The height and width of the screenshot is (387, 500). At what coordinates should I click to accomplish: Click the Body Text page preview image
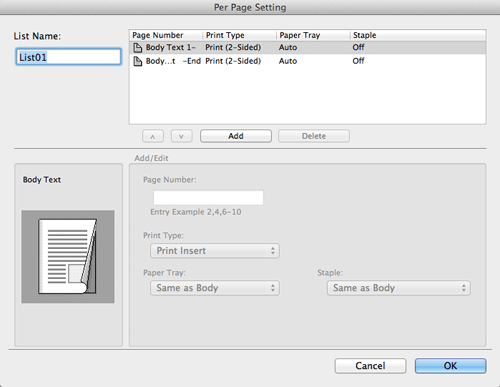click(68, 256)
